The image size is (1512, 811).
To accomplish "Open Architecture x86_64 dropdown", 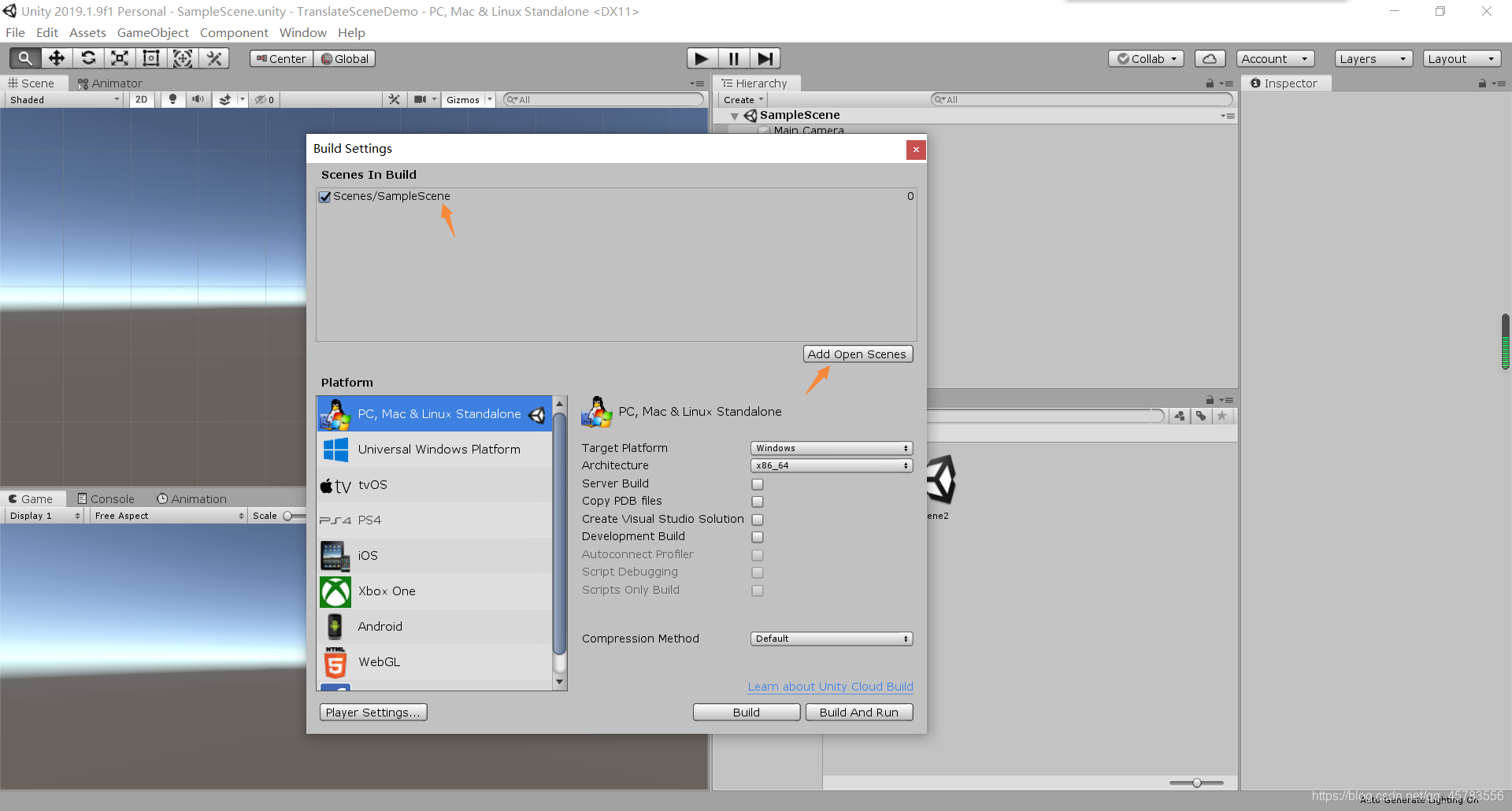I will [832, 465].
